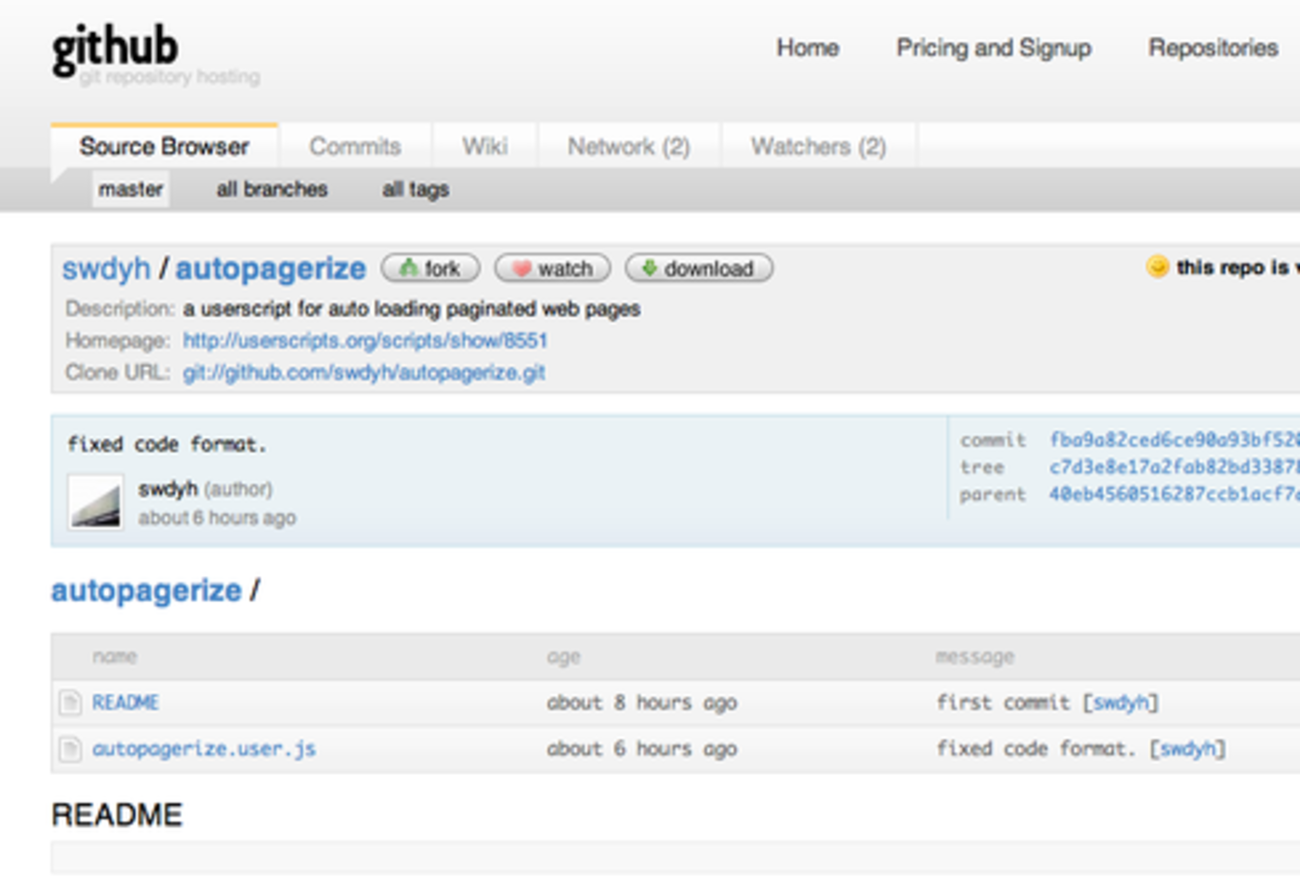Show all branches

pyautogui.click(x=272, y=189)
